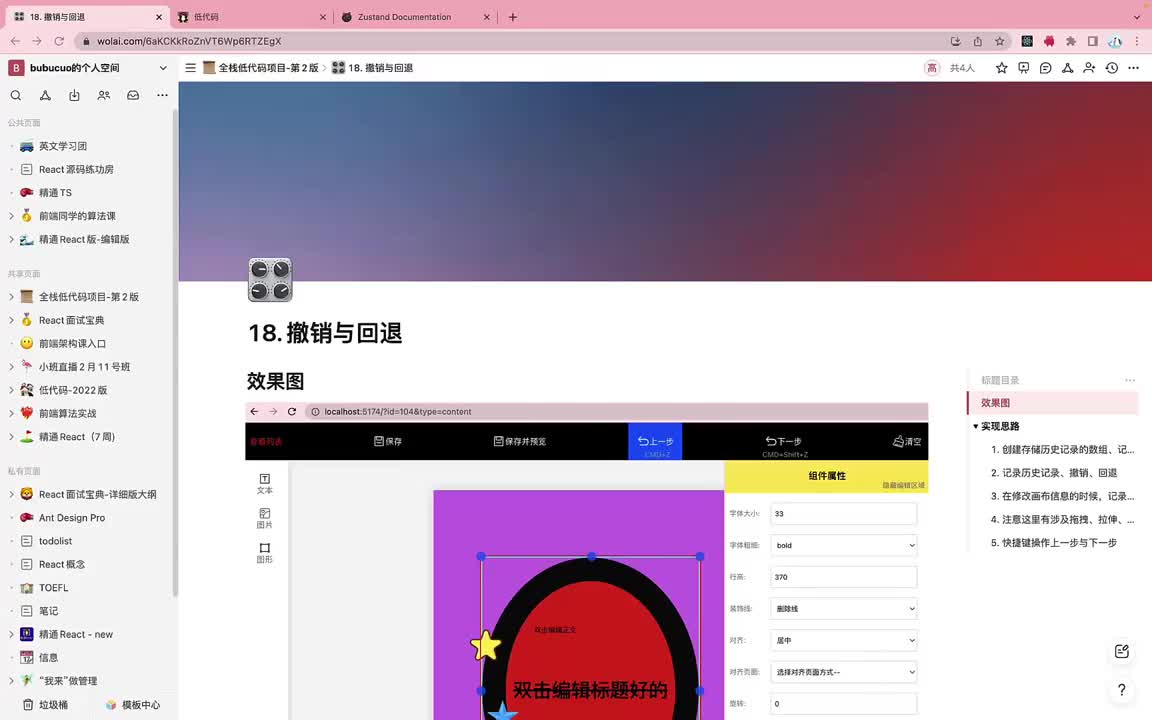Expand the 精通 React - new page
This screenshot has width=1152, height=720.
coord(11,634)
